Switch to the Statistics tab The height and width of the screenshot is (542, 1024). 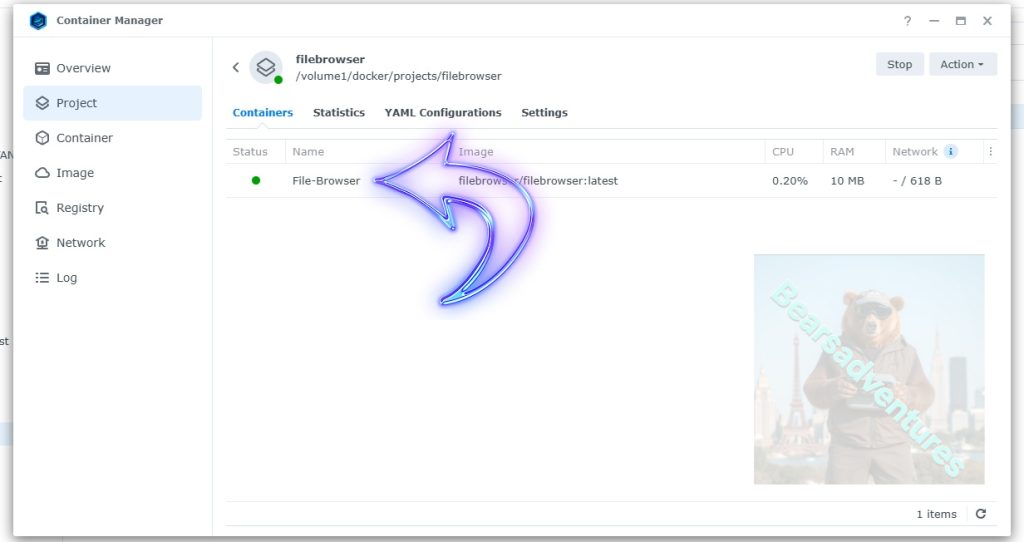[x=338, y=113]
